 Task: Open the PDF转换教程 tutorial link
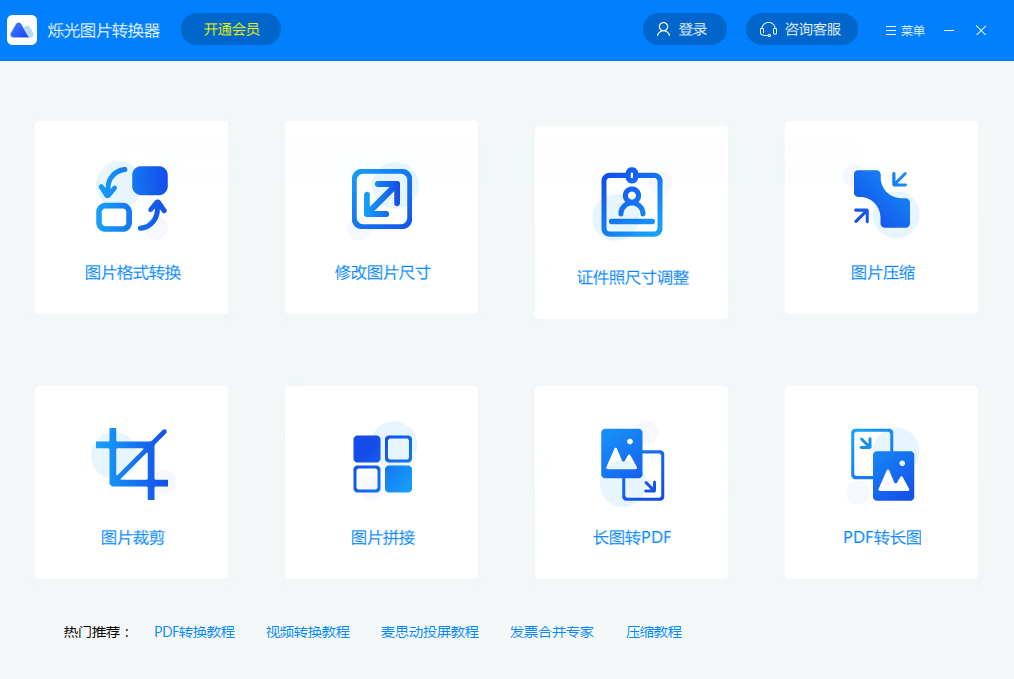[x=195, y=632]
